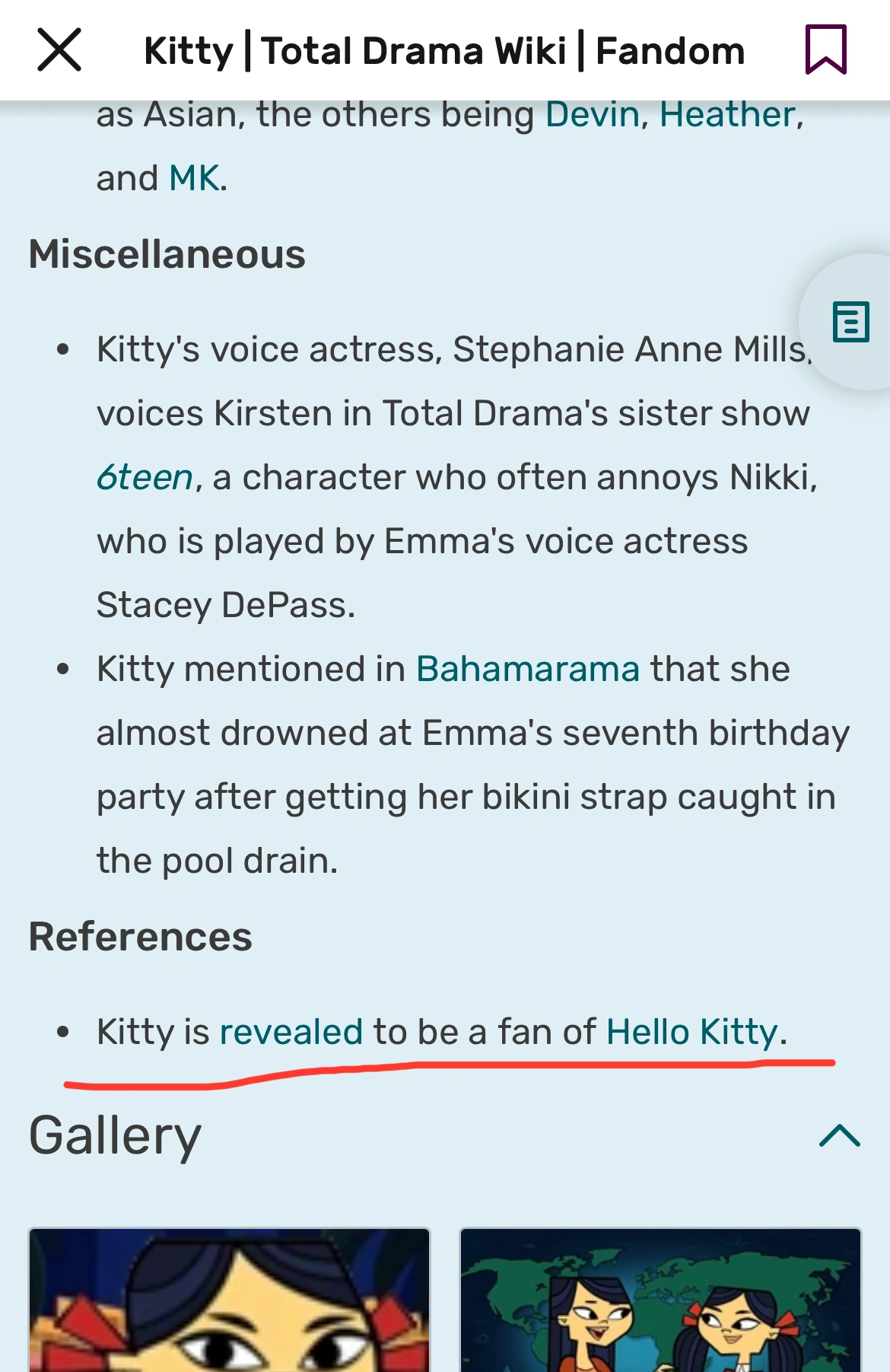Open the Hello Kitty link
The height and width of the screenshot is (1372, 890).
coord(691,1033)
